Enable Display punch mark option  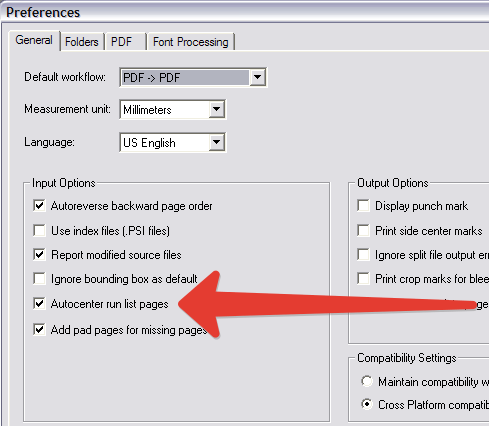[x=363, y=205]
